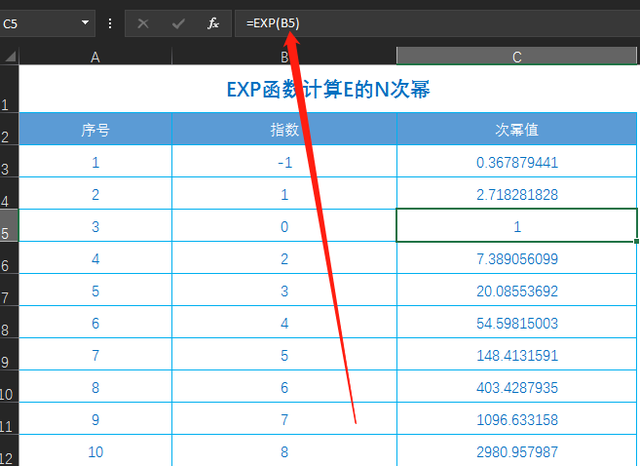Select the 指数 header cell
640x466 pixels.
click(284, 129)
